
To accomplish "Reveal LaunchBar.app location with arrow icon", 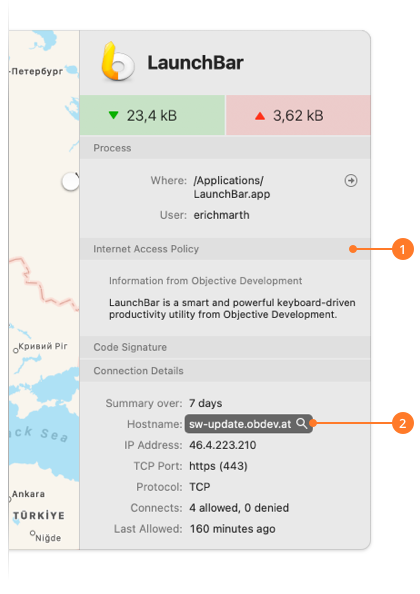I will [351, 180].
